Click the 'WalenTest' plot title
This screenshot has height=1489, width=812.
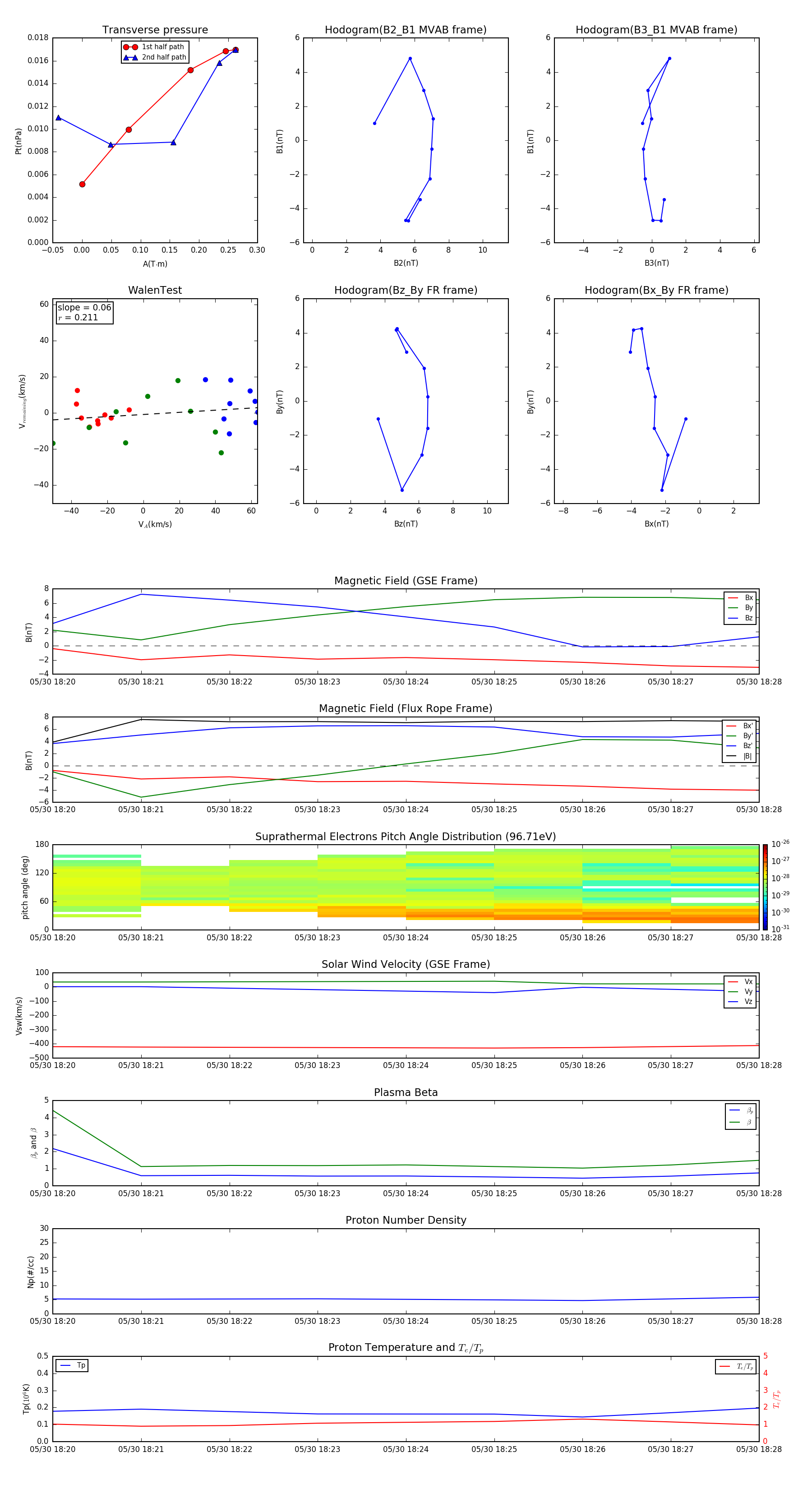pos(155,290)
